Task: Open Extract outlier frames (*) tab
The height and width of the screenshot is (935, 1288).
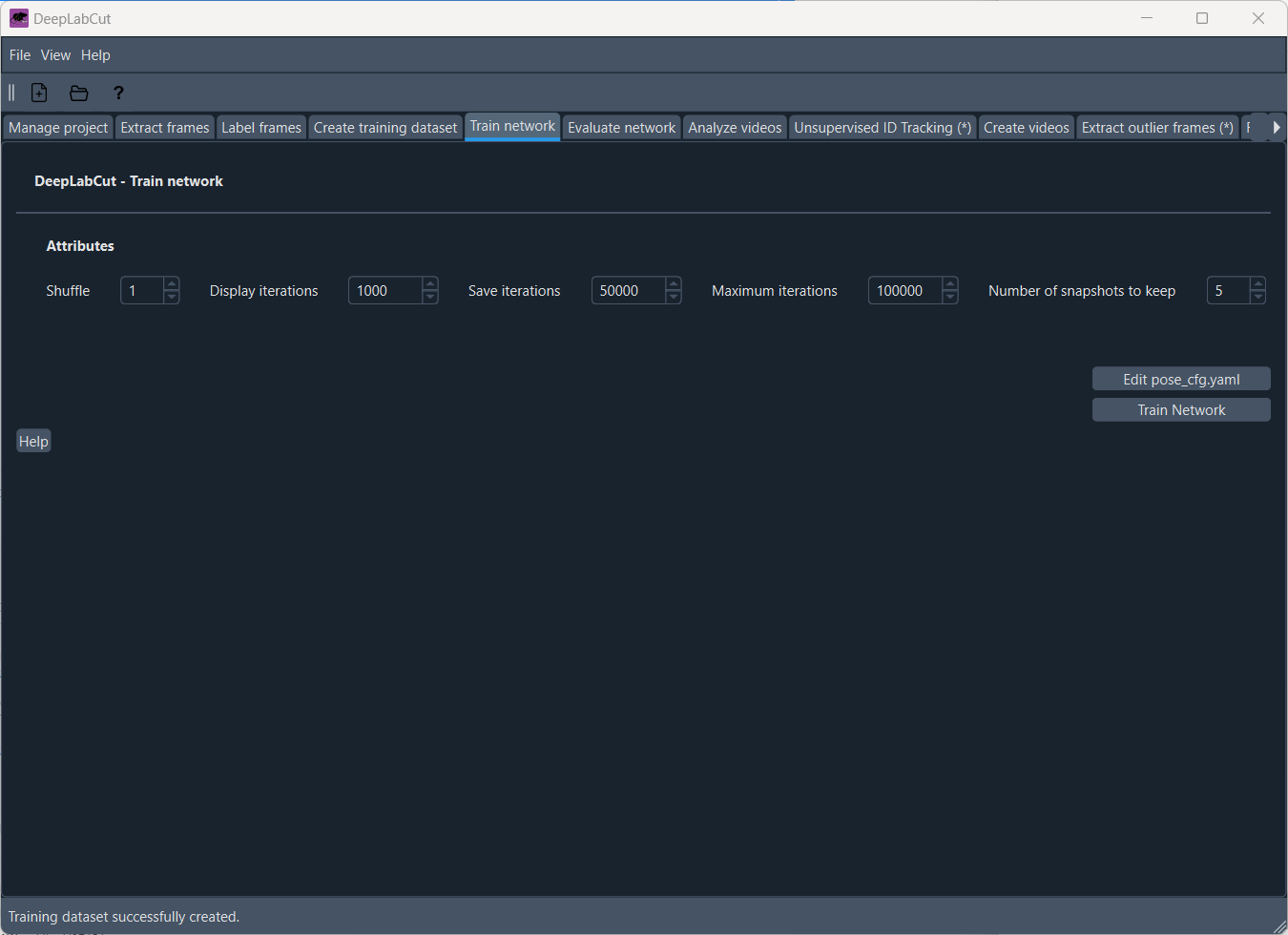Action: [x=1157, y=128]
